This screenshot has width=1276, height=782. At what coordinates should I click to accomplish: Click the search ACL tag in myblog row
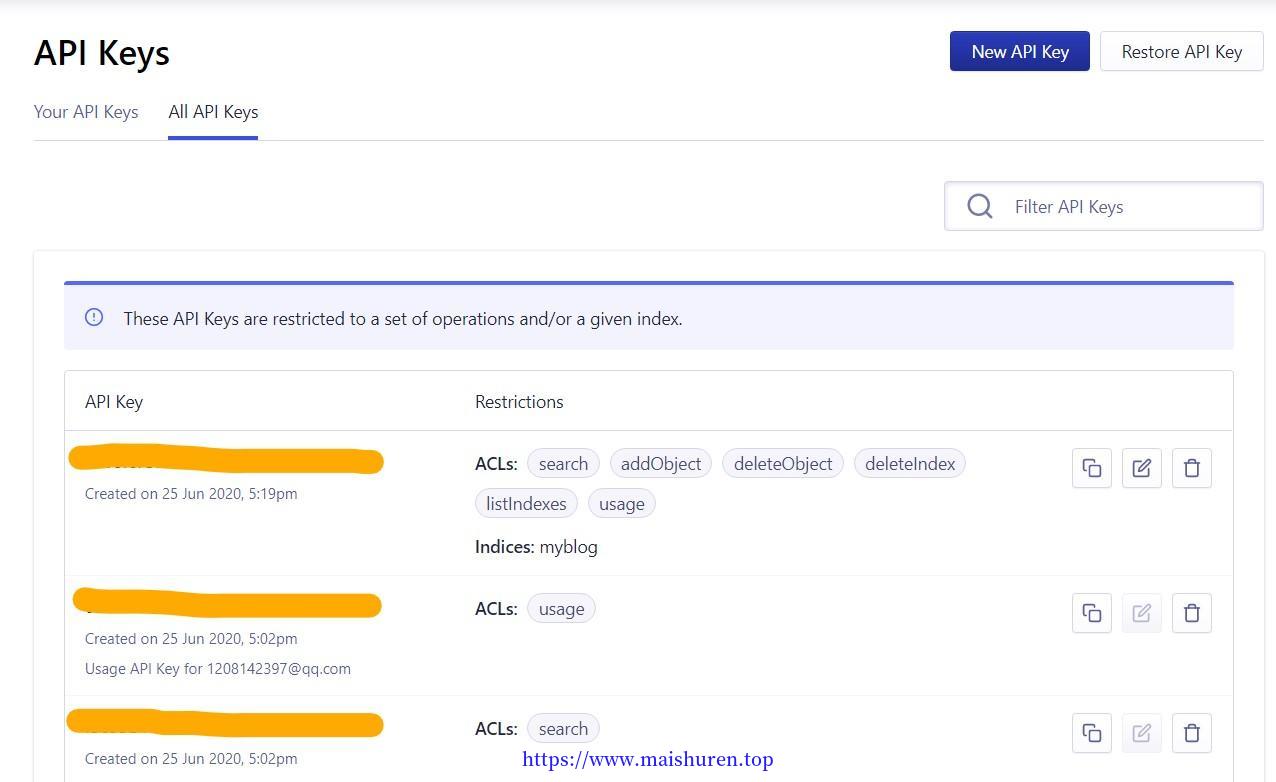tap(563, 464)
